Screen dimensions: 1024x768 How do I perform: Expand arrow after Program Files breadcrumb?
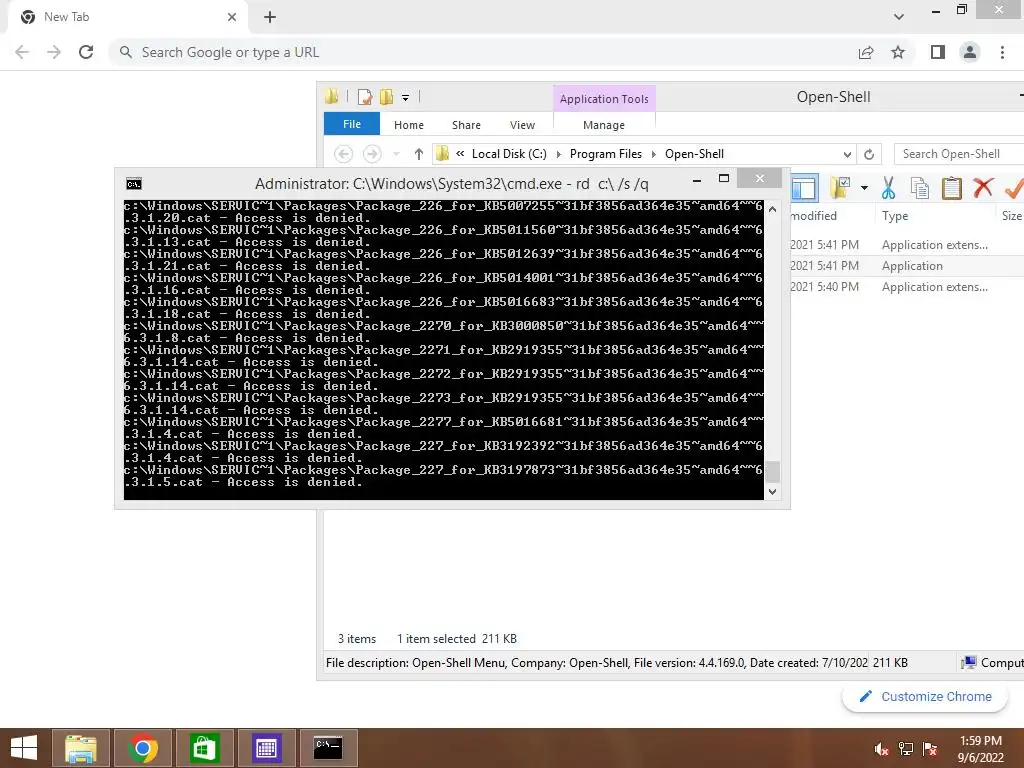pos(654,154)
